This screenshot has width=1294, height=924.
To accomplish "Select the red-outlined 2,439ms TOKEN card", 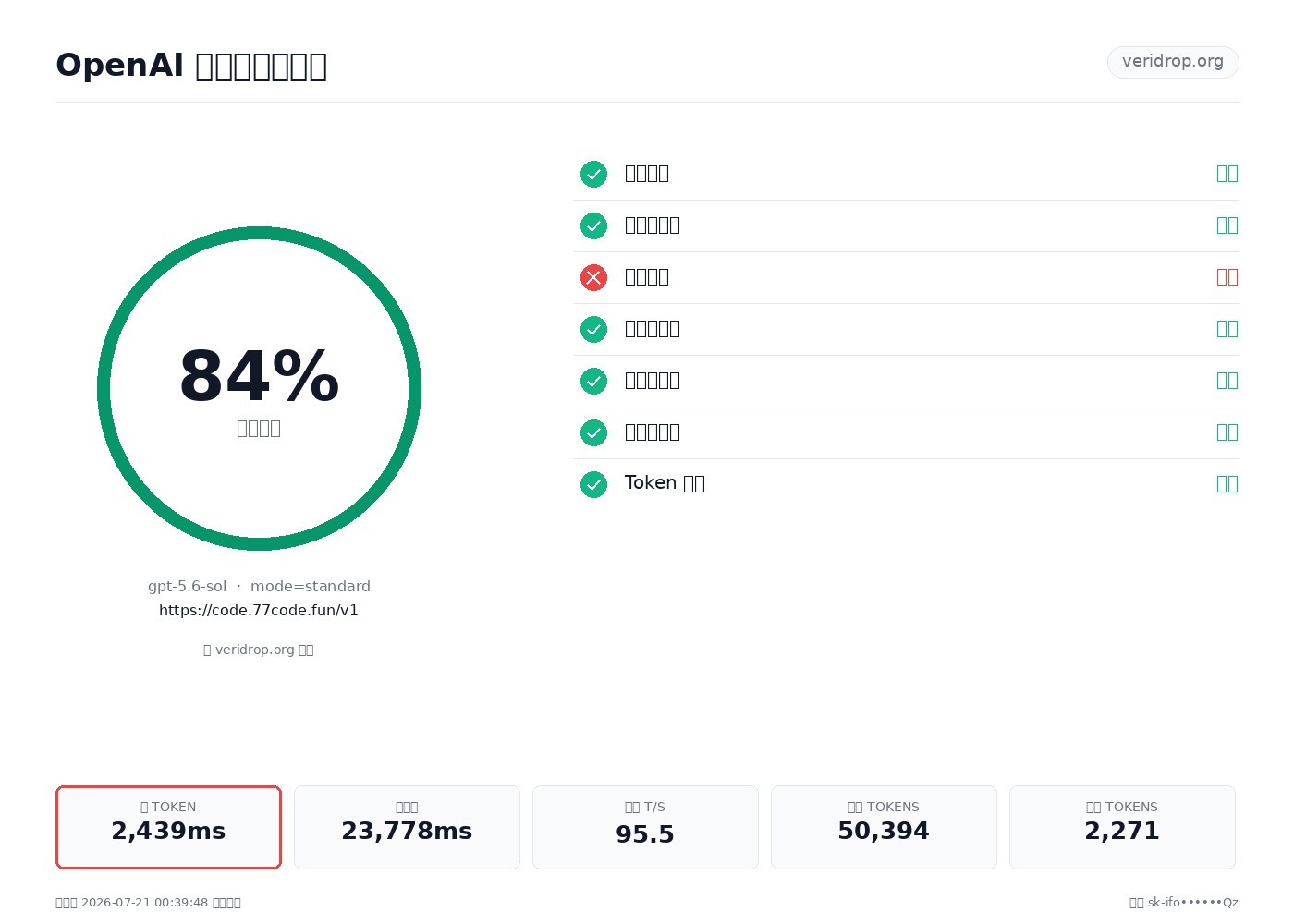I will tap(168, 827).
